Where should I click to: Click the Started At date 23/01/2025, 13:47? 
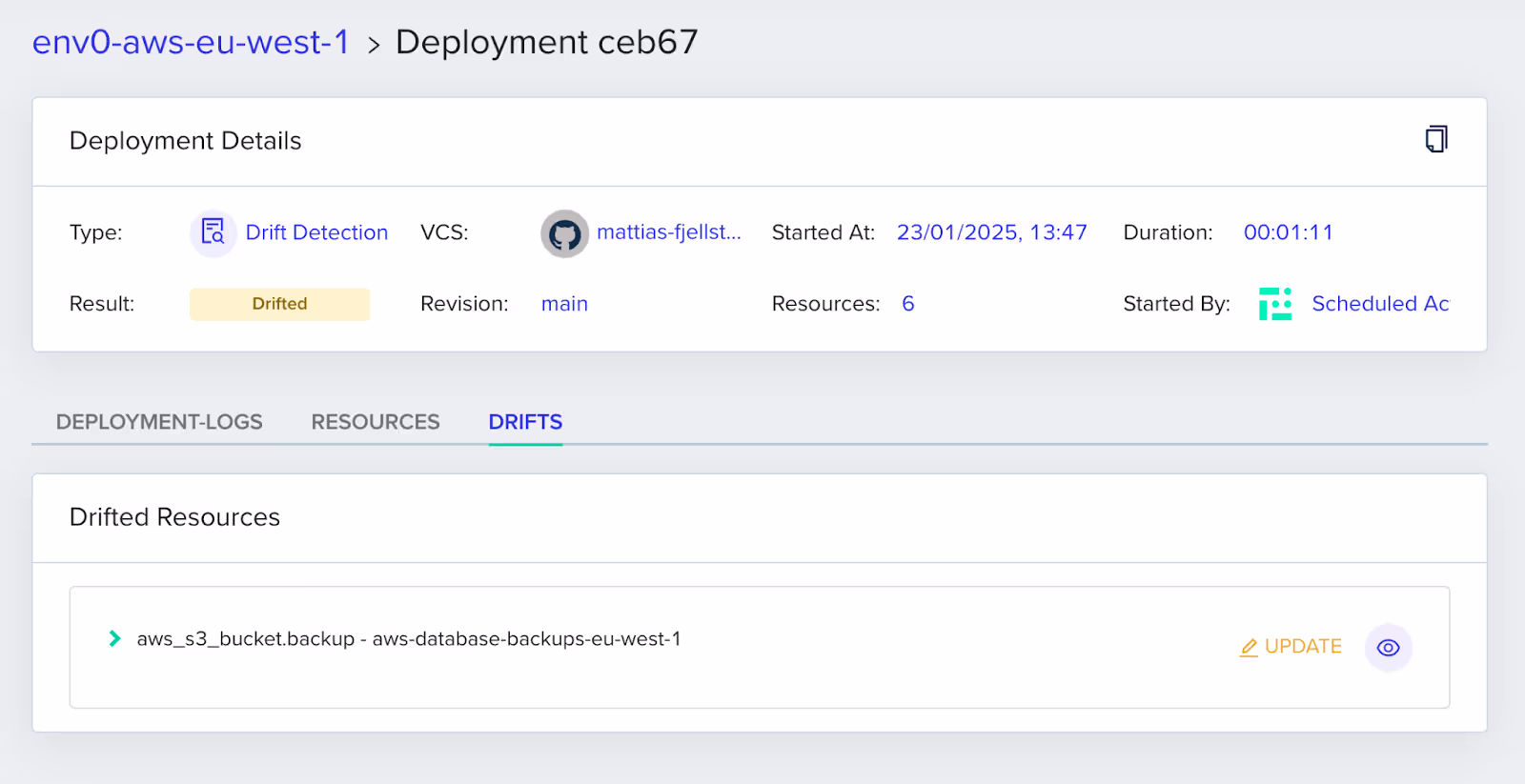(991, 232)
